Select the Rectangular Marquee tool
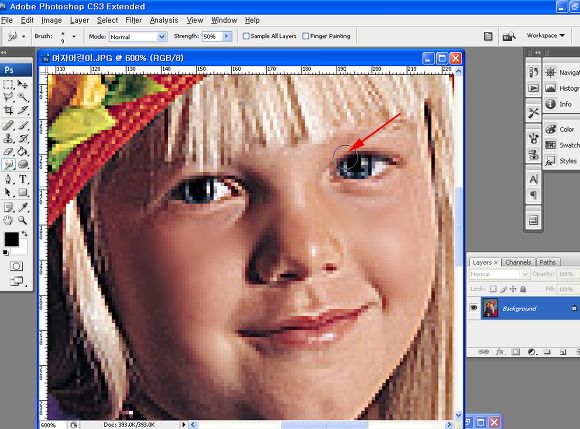The image size is (580, 429). point(8,84)
